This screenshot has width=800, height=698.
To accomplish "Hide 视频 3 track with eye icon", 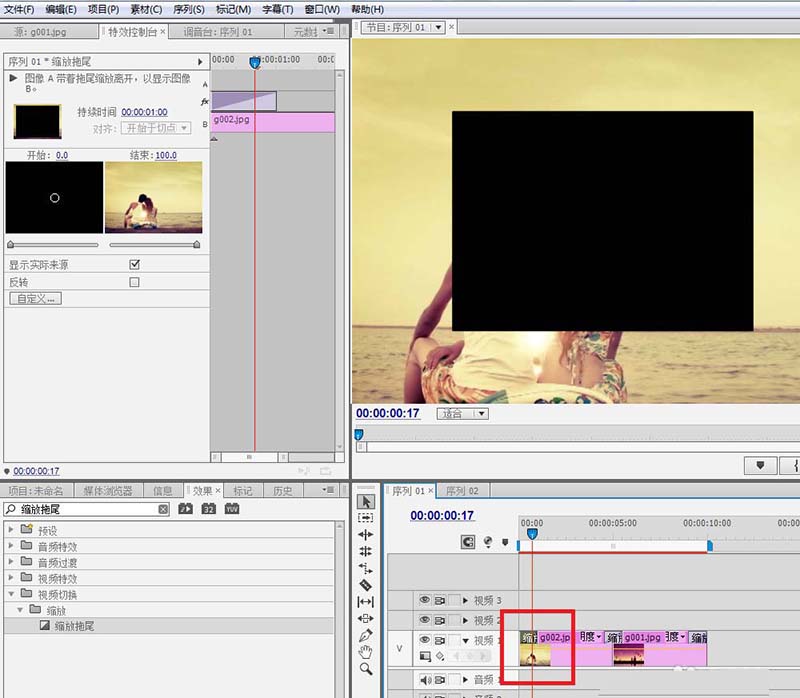I will coord(424,600).
